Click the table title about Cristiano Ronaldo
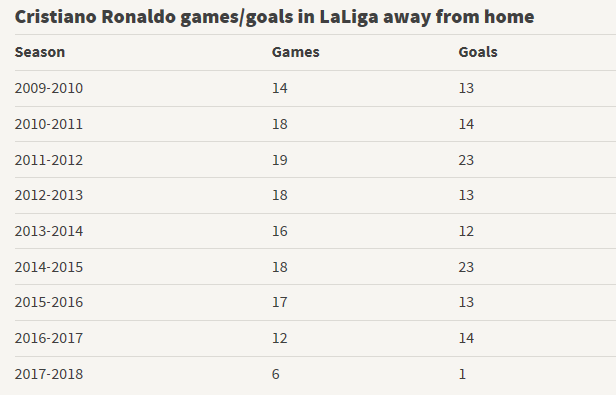Image resolution: width=616 pixels, height=395 pixels. coord(274,17)
